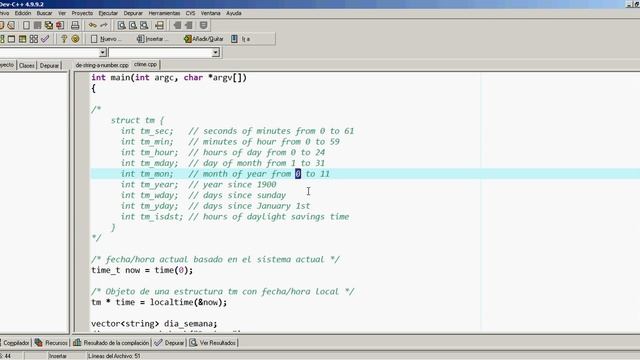Open Project Options from the toolbar icon
The image size is (640, 360).
[x=203, y=25]
